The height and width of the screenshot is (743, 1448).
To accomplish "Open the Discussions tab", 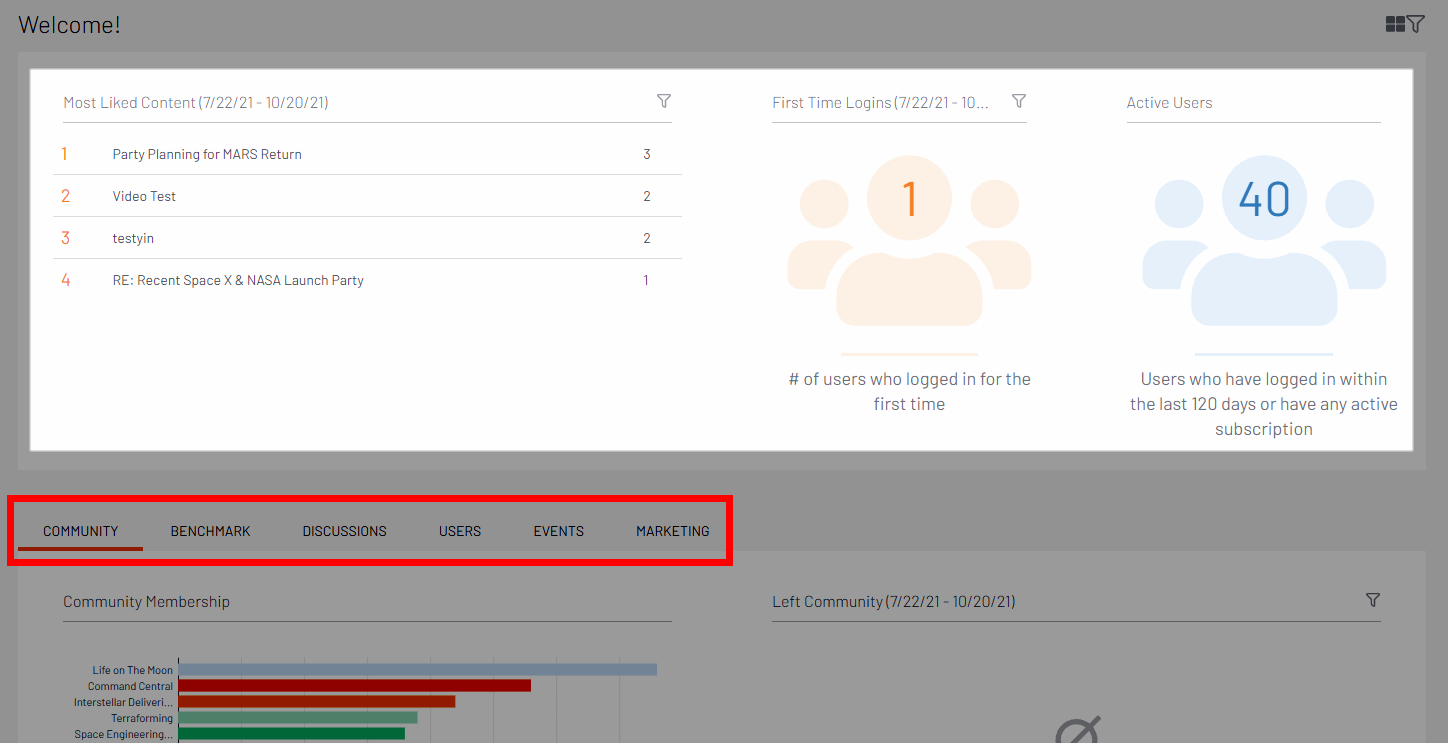I will click(x=344, y=531).
